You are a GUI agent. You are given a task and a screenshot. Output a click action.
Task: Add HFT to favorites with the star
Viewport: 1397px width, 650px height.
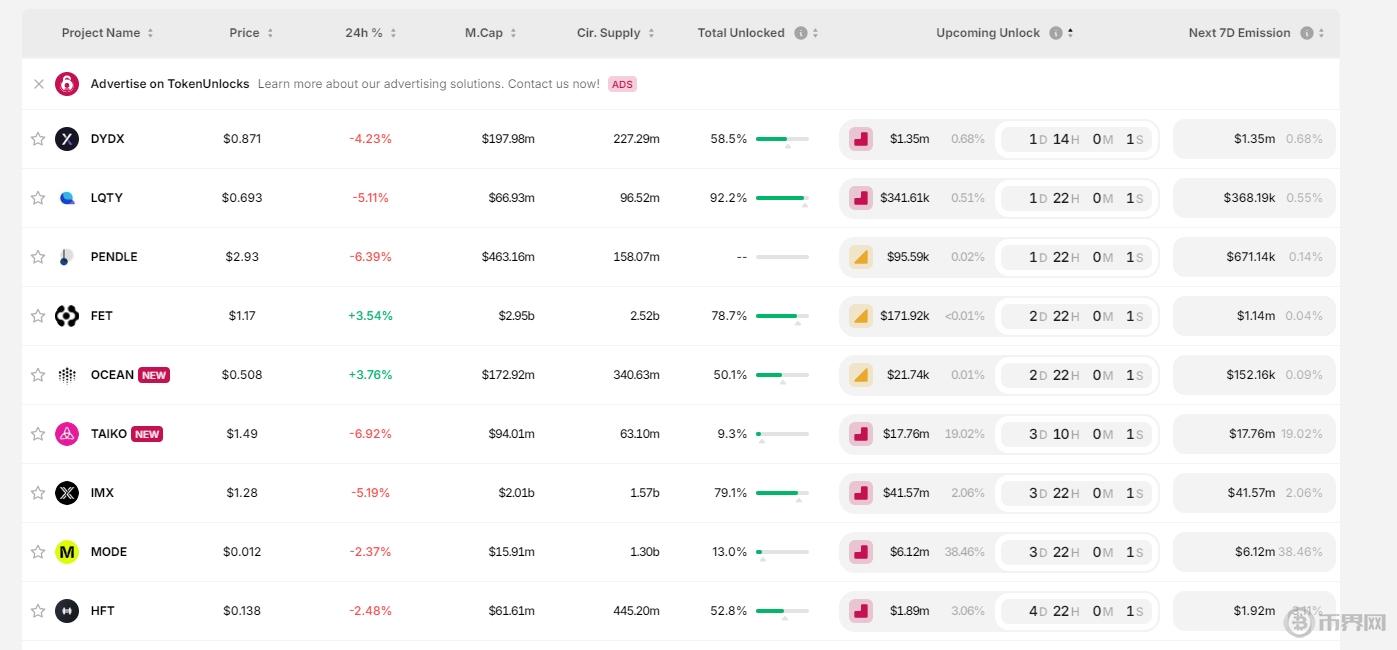(x=38, y=611)
